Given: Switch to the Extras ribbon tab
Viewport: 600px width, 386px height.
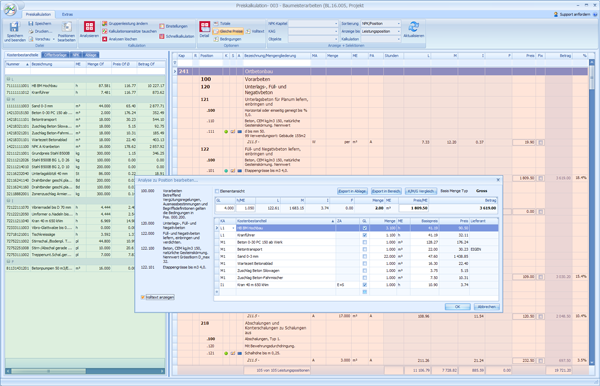Looking at the screenshot, I should (67, 15).
